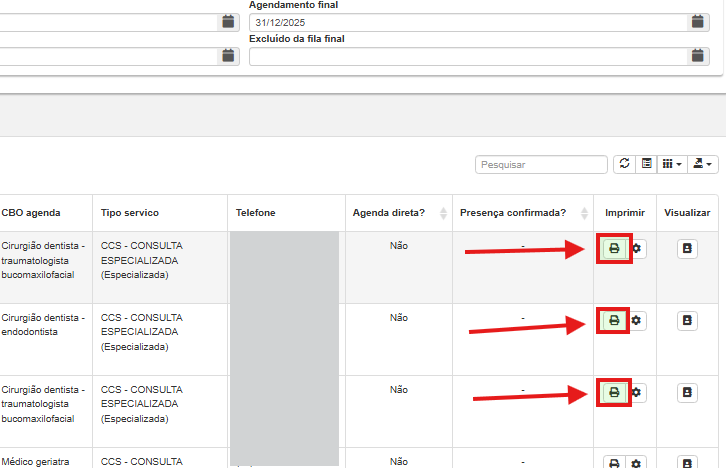The height and width of the screenshot is (468, 726).
Task: View details of the endodontista row
Action: 687,321
